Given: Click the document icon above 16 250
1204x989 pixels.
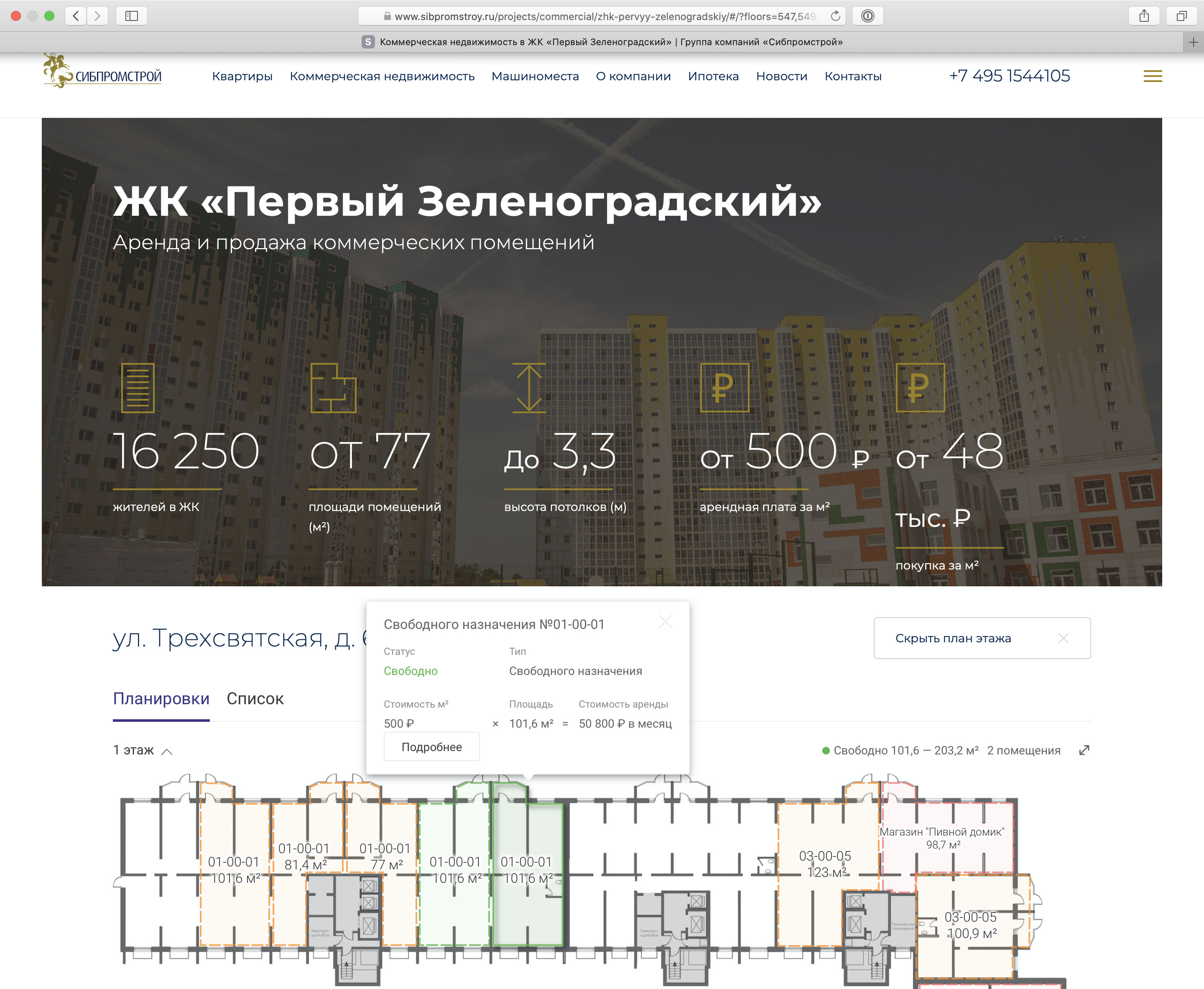Looking at the screenshot, I should pyautogui.click(x=138, y=388).
